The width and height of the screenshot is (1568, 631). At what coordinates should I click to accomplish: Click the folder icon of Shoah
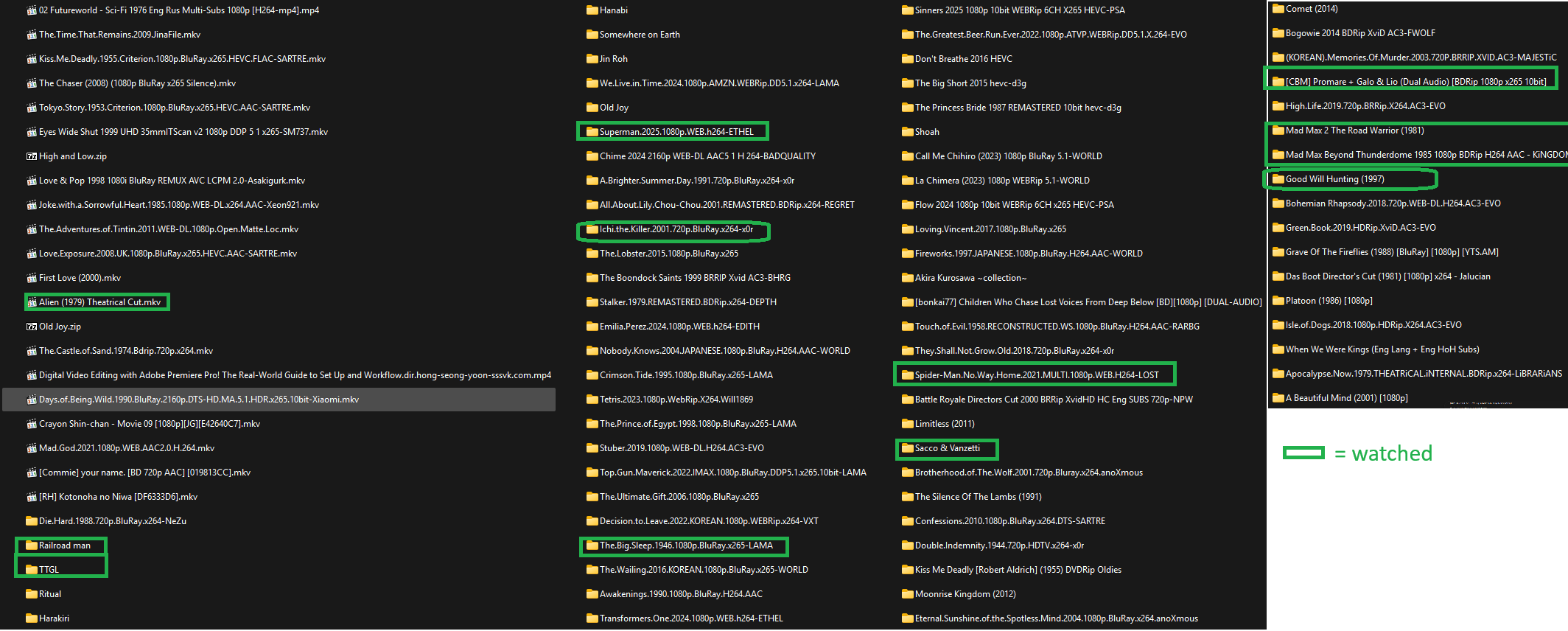pos(908,132)
